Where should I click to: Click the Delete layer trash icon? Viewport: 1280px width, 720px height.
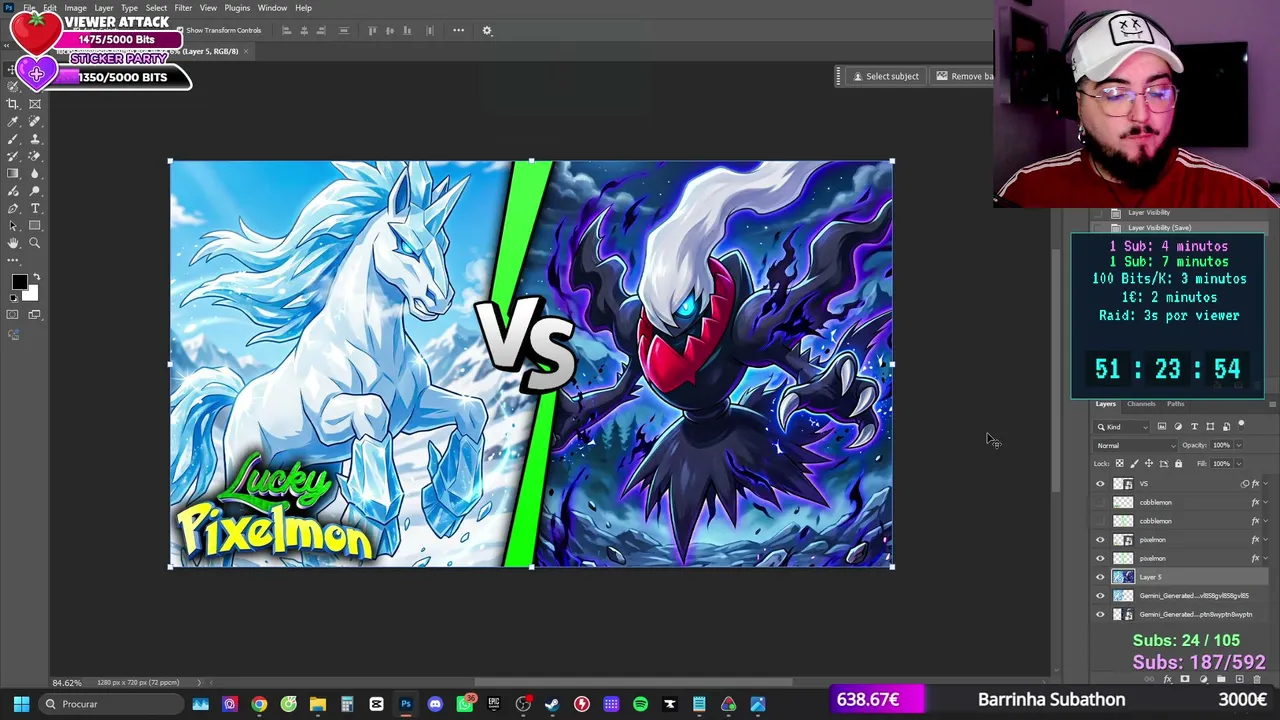[1257, 680]
